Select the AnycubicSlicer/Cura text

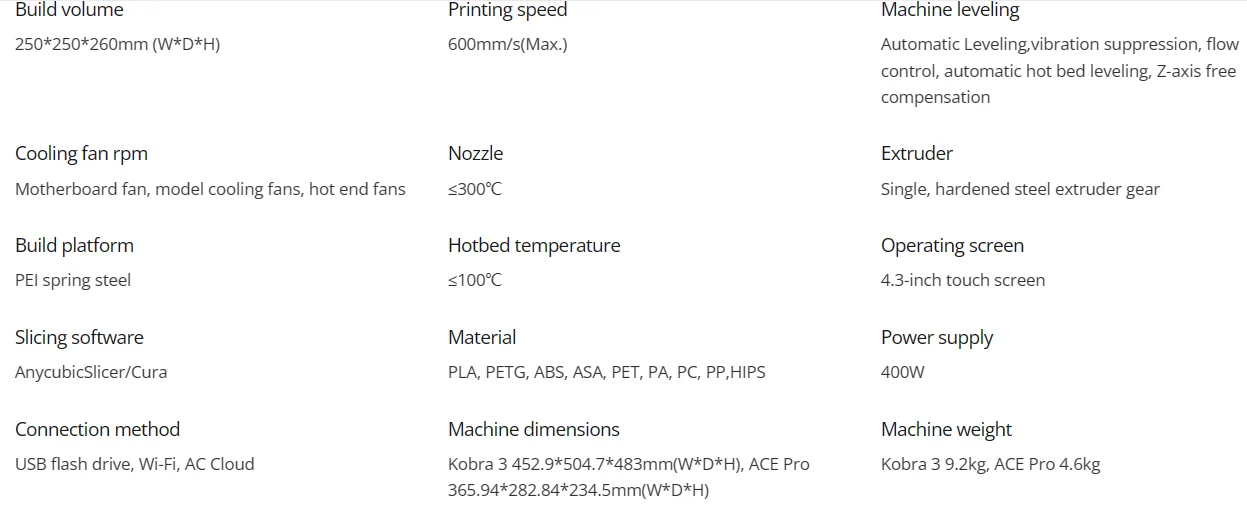click(x=91, y=373)
